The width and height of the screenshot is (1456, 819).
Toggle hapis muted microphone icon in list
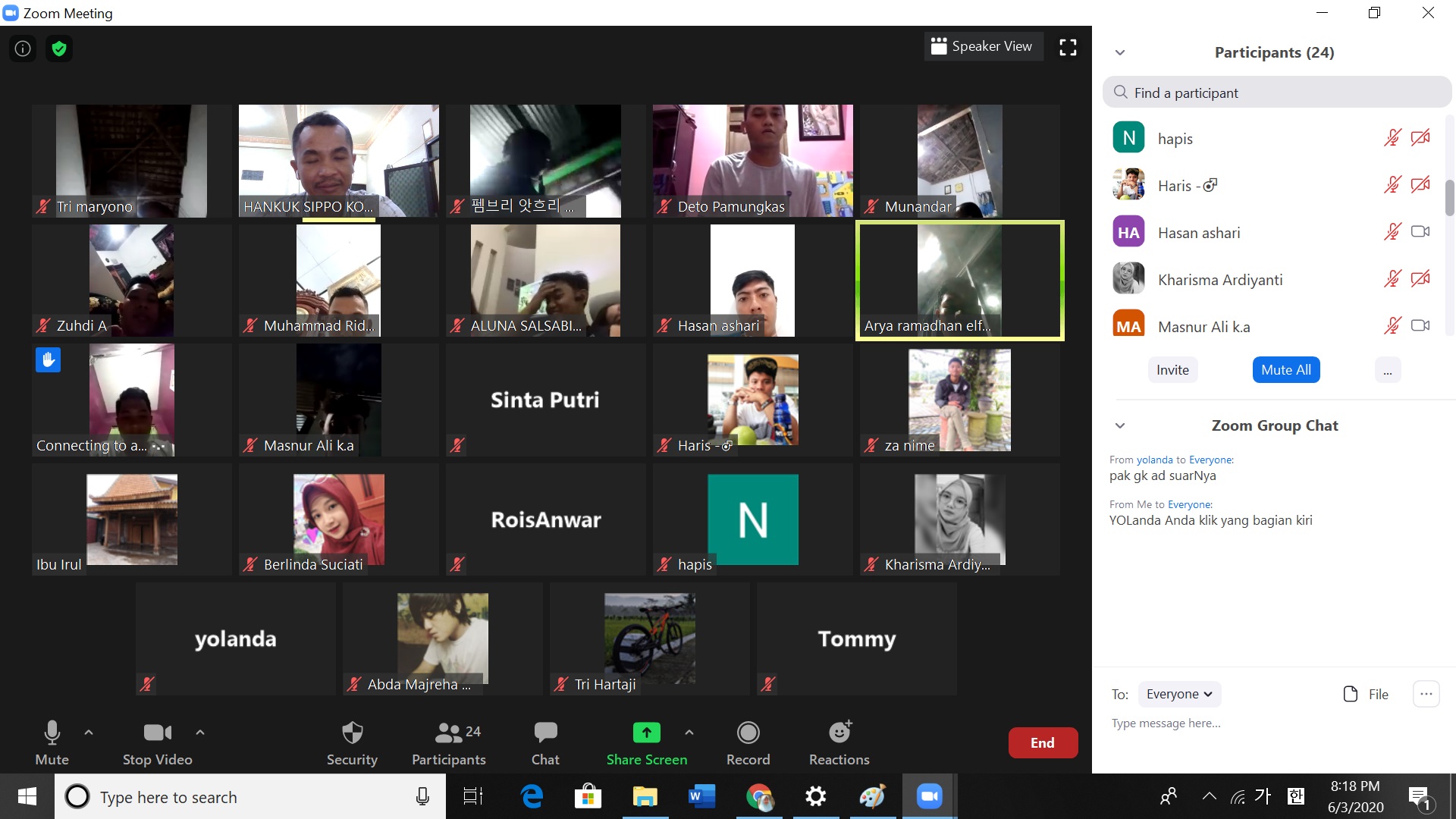click(1392, 138)
